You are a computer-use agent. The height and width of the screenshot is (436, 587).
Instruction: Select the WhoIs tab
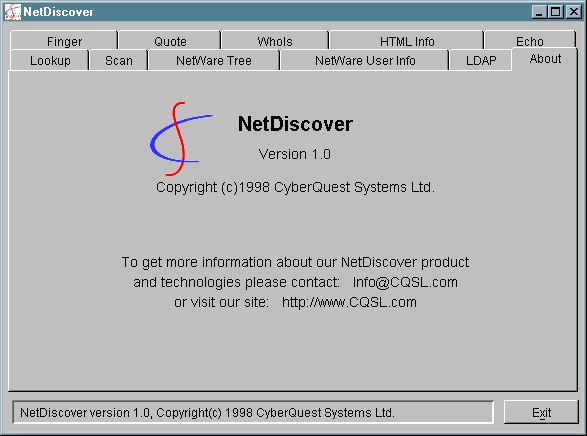pyautogui.click(x=275, y=41)
